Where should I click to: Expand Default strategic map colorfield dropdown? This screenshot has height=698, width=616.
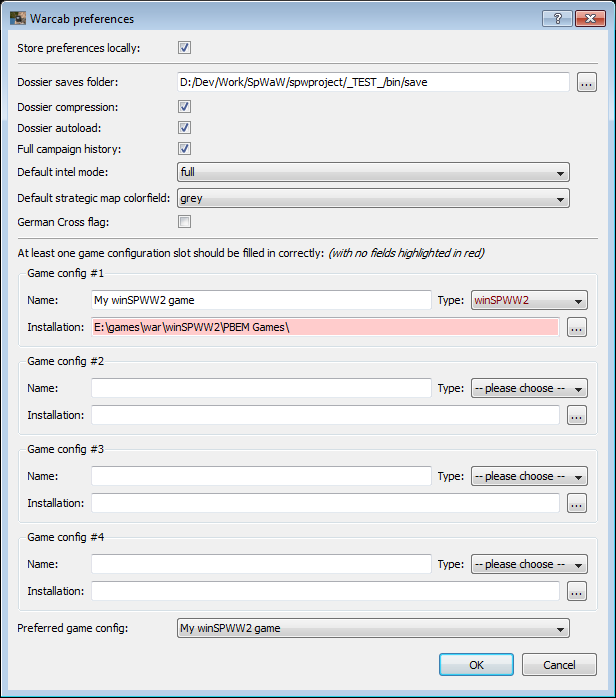(373, 198)
